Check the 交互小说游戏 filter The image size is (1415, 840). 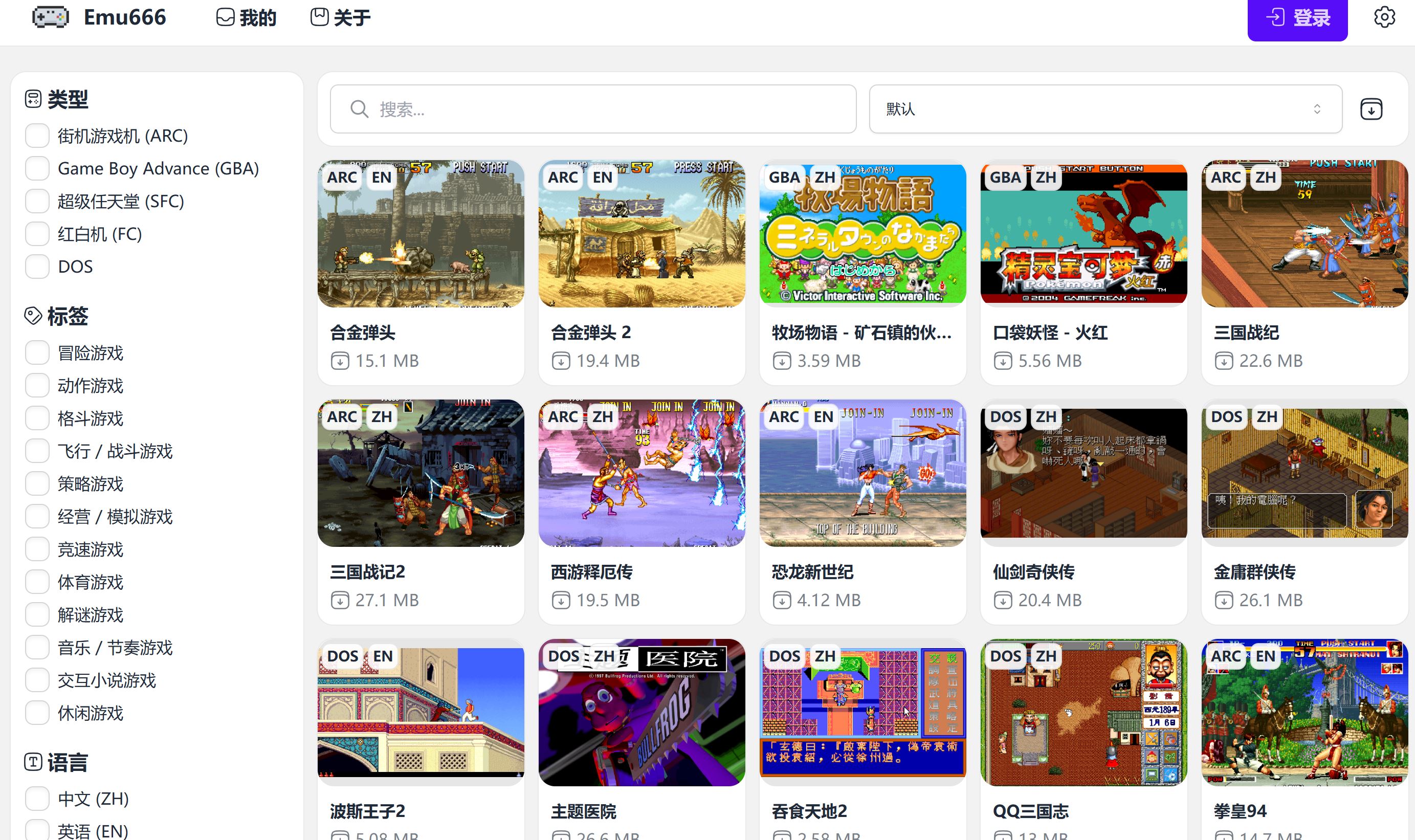coord(37,680)
